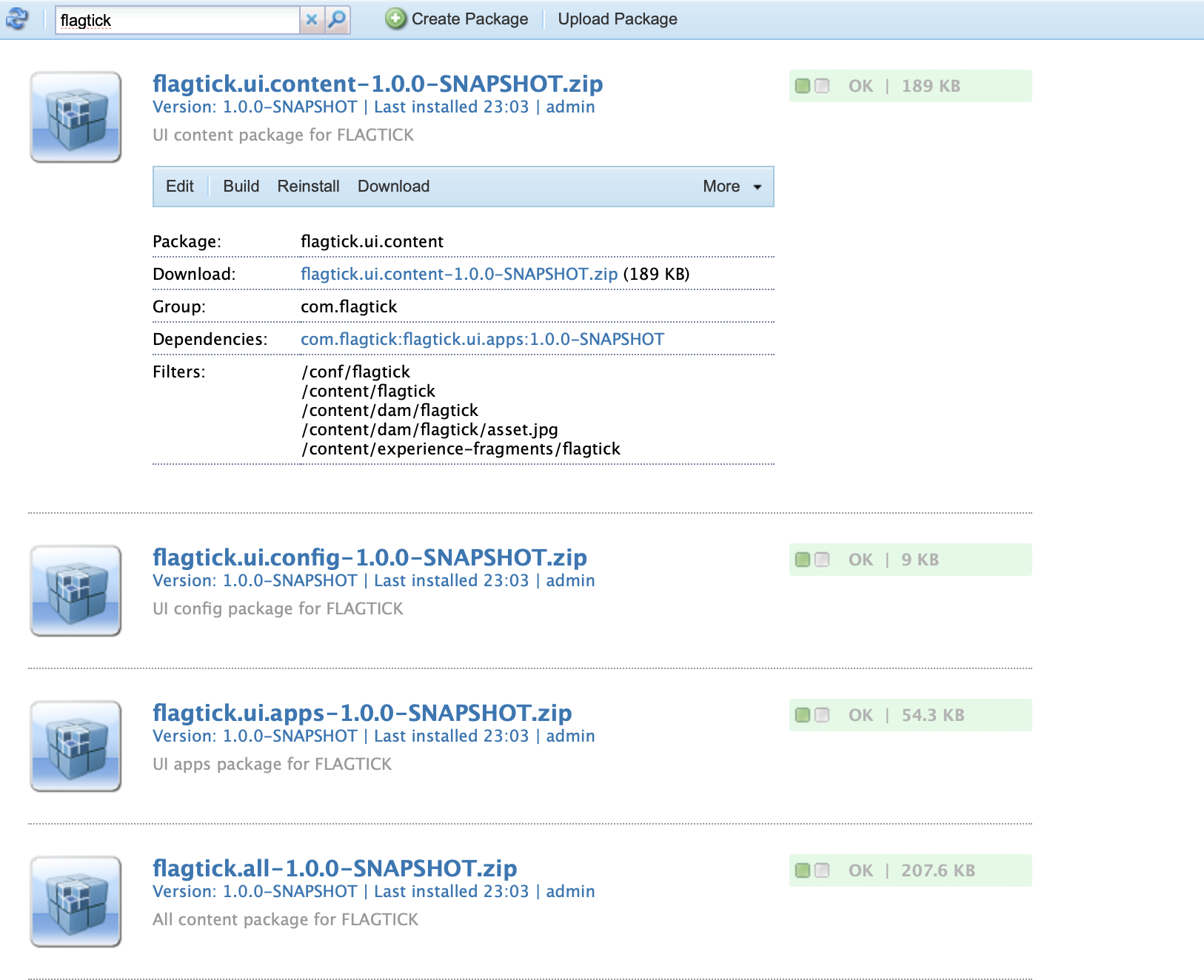Clear the search field with X icon
Viewport: 1204px width, 980px height.
pyautogui.click(x=312, y=20)
